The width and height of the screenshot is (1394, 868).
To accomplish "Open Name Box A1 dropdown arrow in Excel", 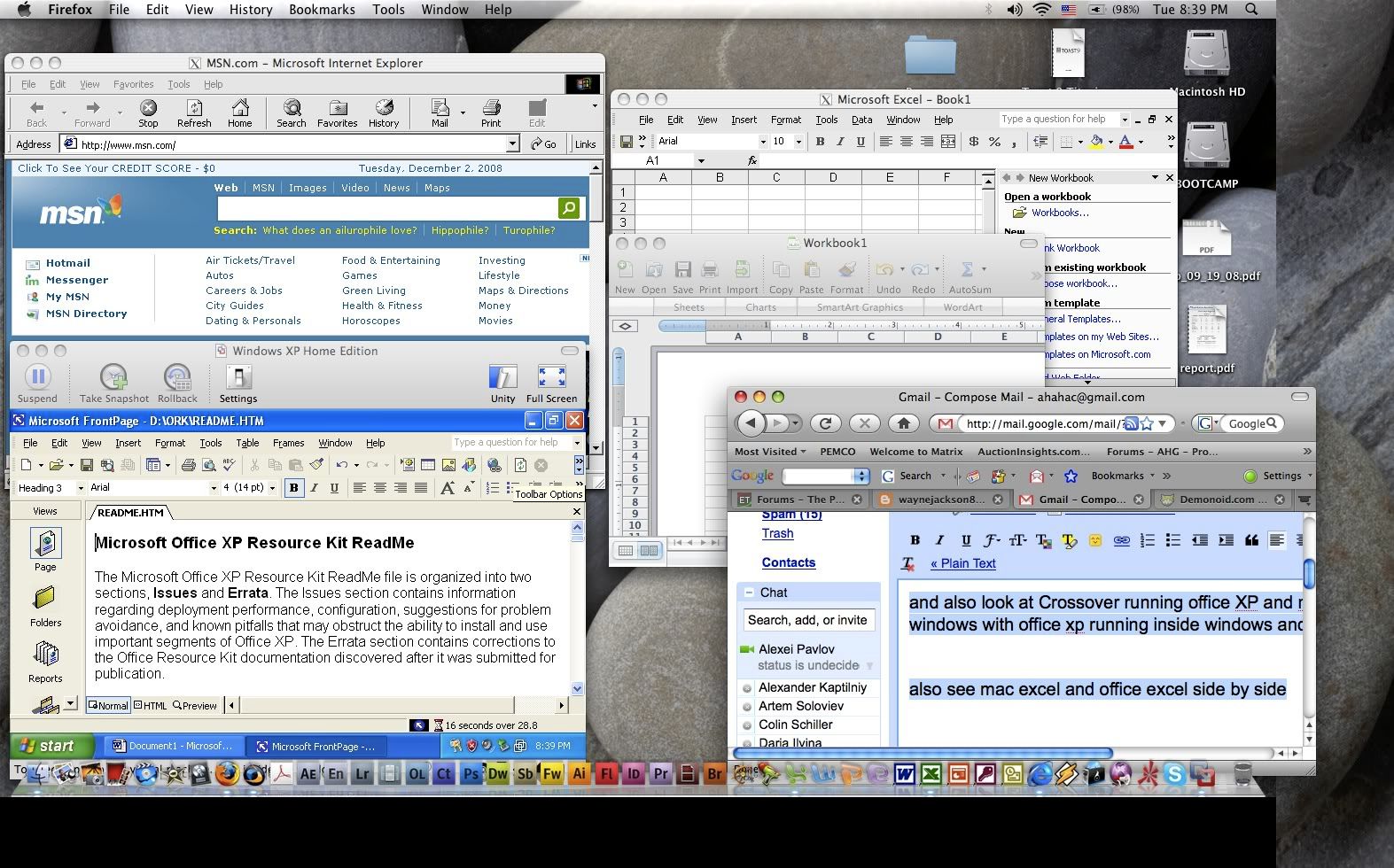I will point(701,161).
